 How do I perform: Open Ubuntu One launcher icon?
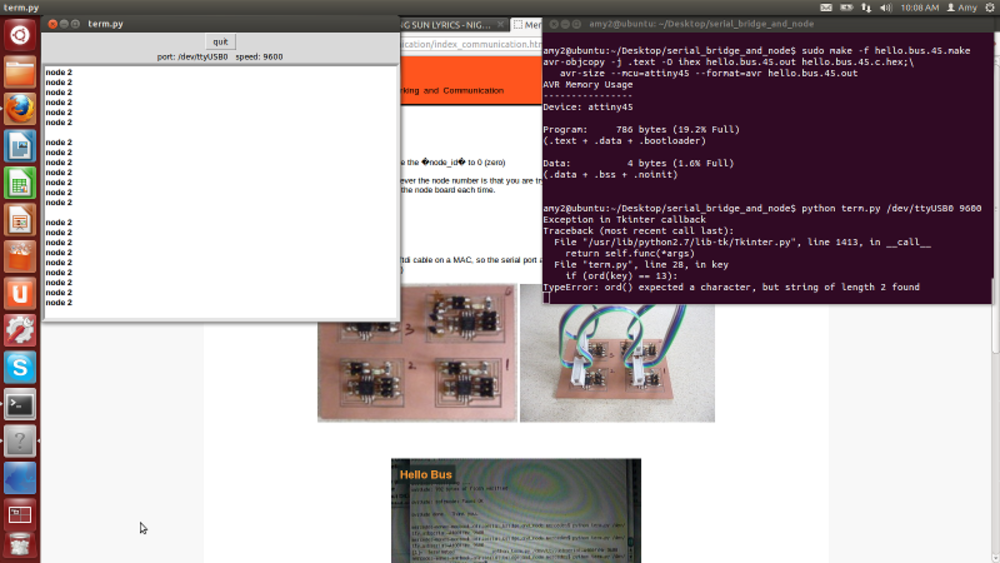[x=20, y=294]
